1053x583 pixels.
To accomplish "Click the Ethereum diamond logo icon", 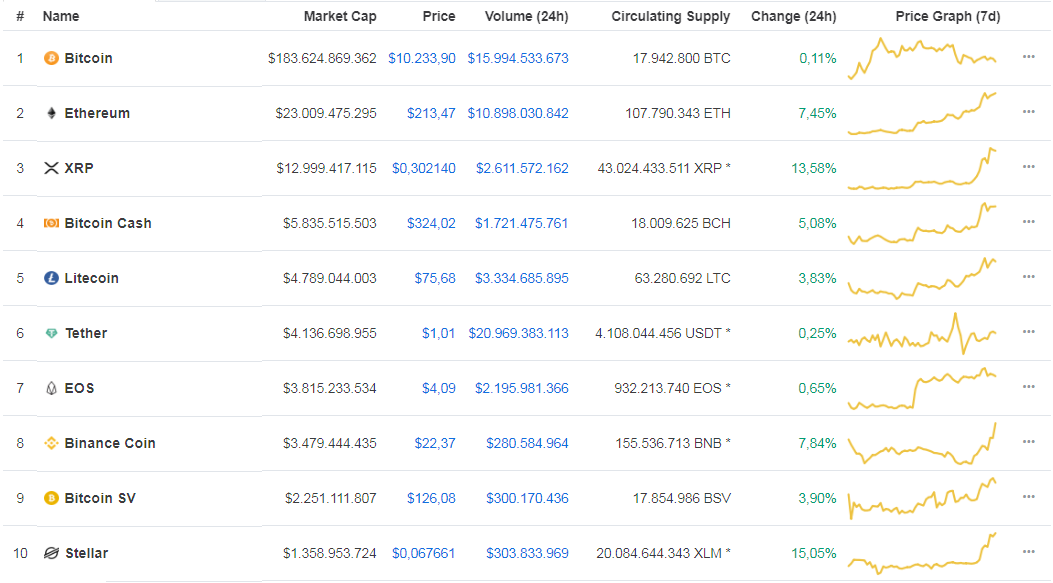I will tap(51, 113).
